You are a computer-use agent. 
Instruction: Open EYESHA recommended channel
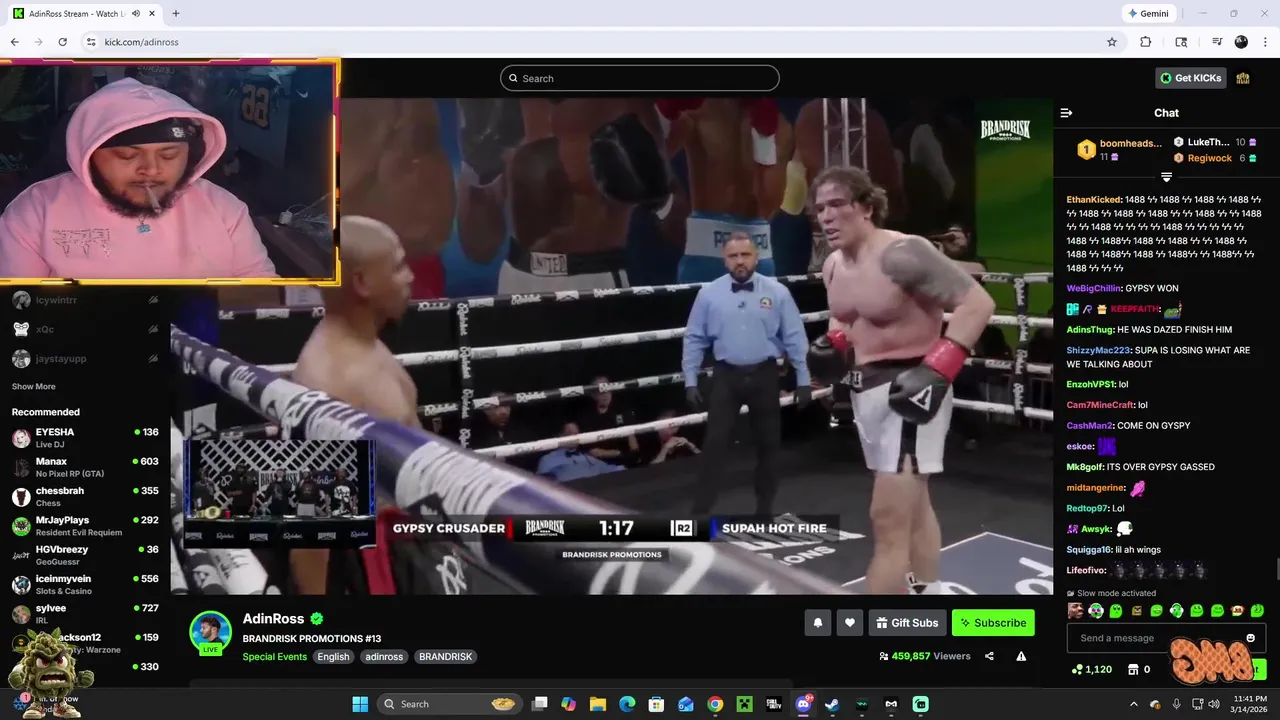(85, 438)
